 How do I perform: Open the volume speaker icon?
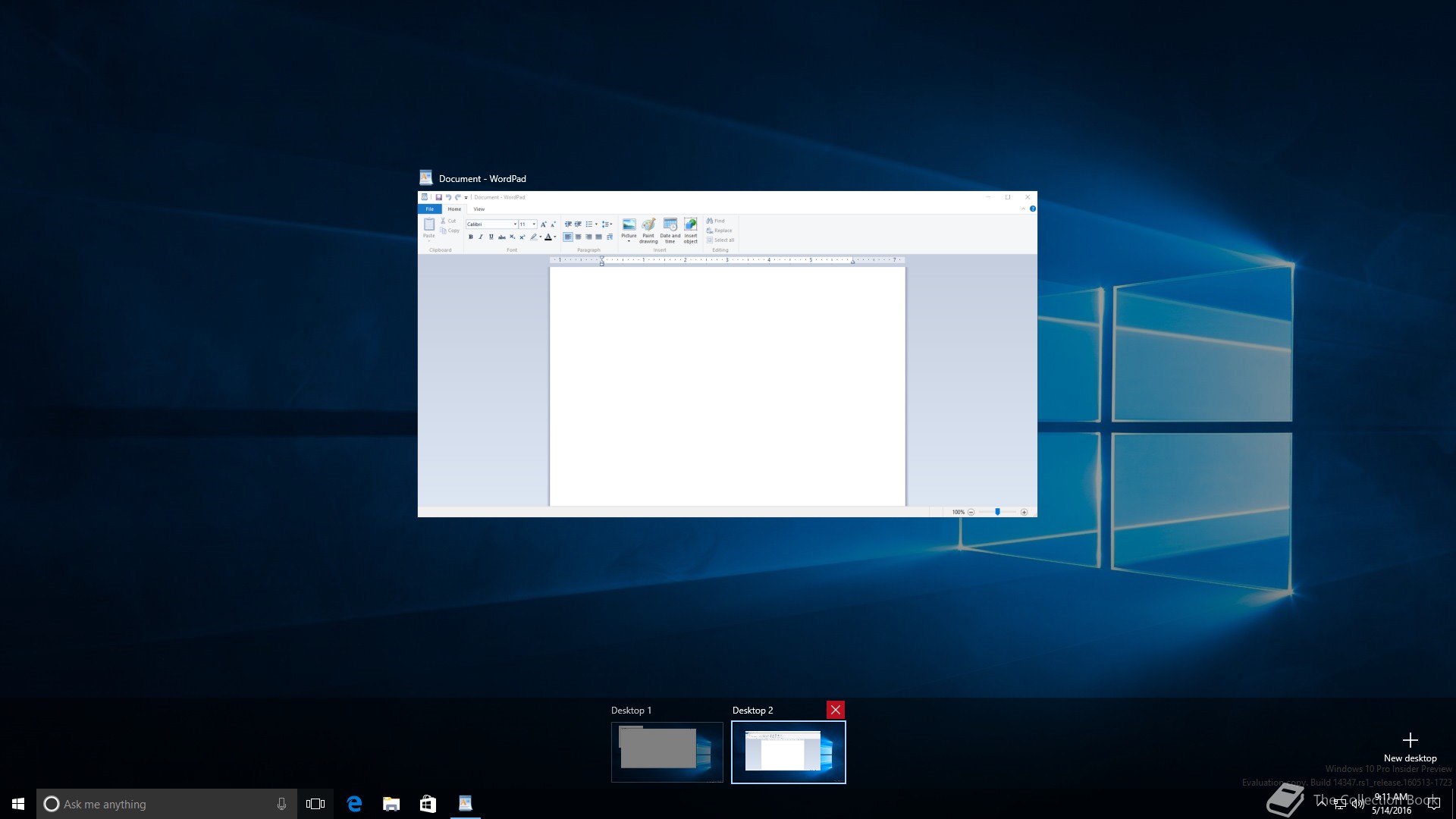click(x=1357, y=804)
